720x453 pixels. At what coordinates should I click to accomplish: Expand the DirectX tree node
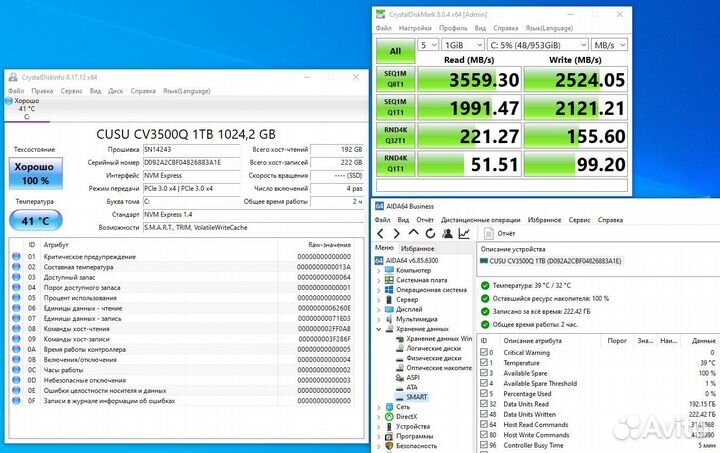coord(379,417)
